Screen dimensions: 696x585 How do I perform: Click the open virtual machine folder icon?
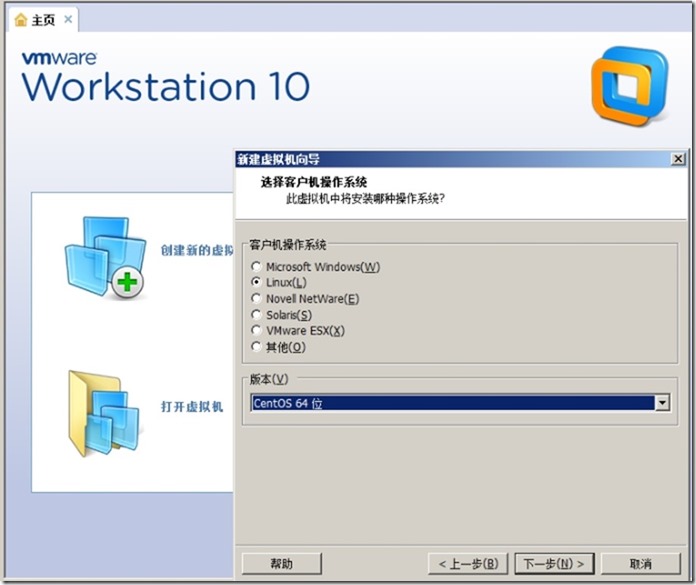(x=104, y=414)
